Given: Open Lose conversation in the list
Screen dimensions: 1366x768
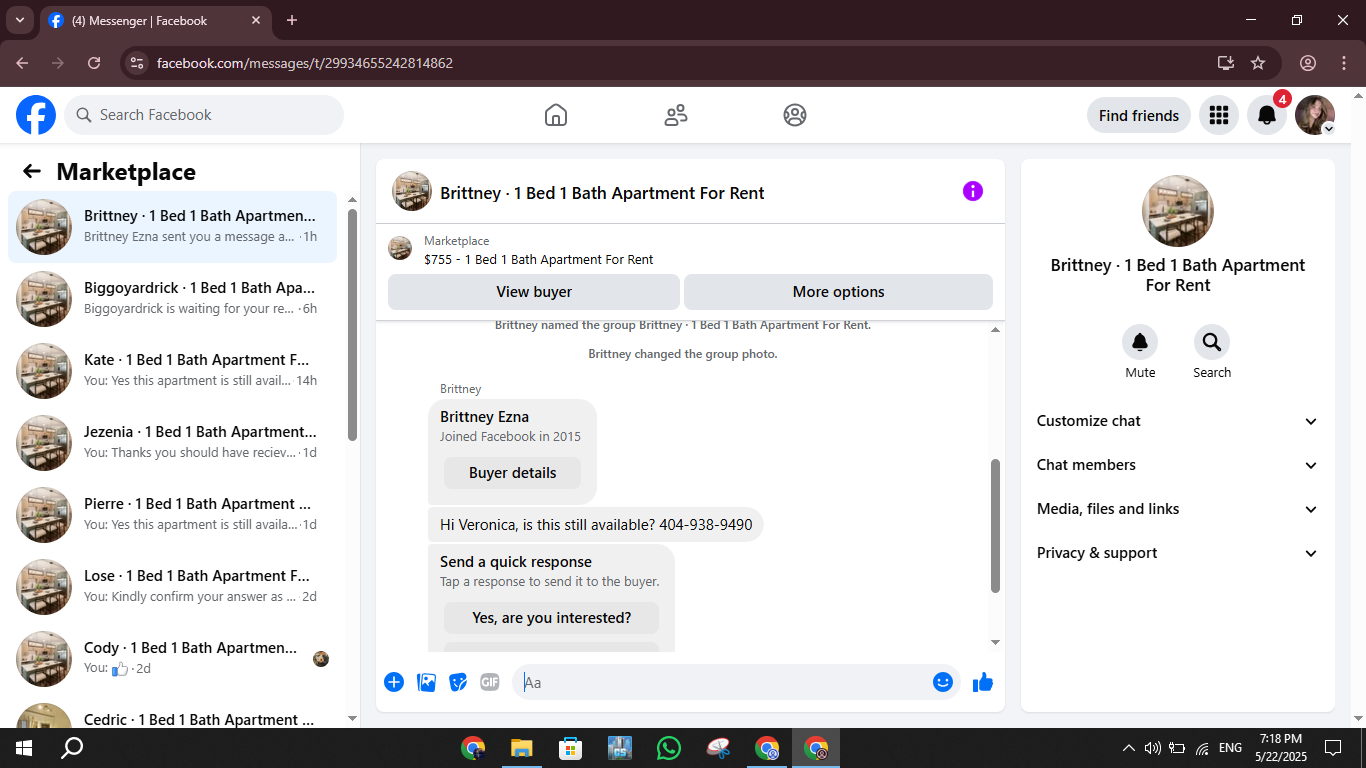Looking at the screenshot, I should [172, 587].
